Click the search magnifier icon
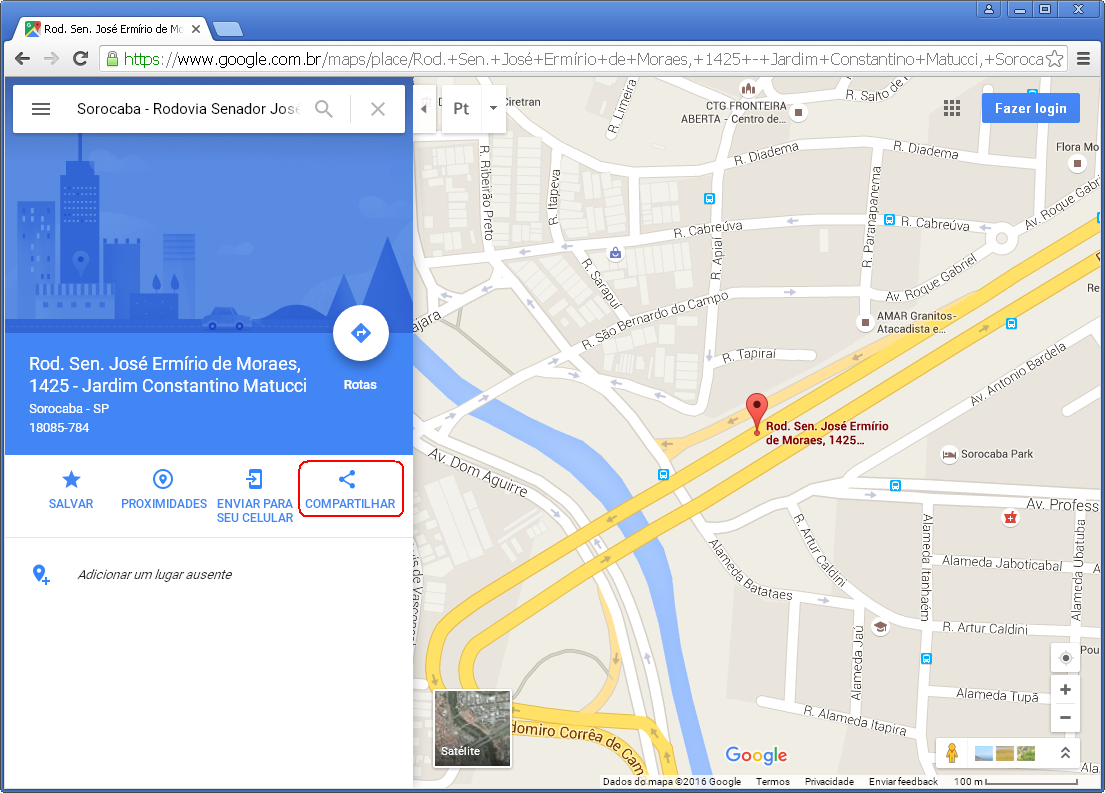This screenshot has width=1105, height=793. 324,109
